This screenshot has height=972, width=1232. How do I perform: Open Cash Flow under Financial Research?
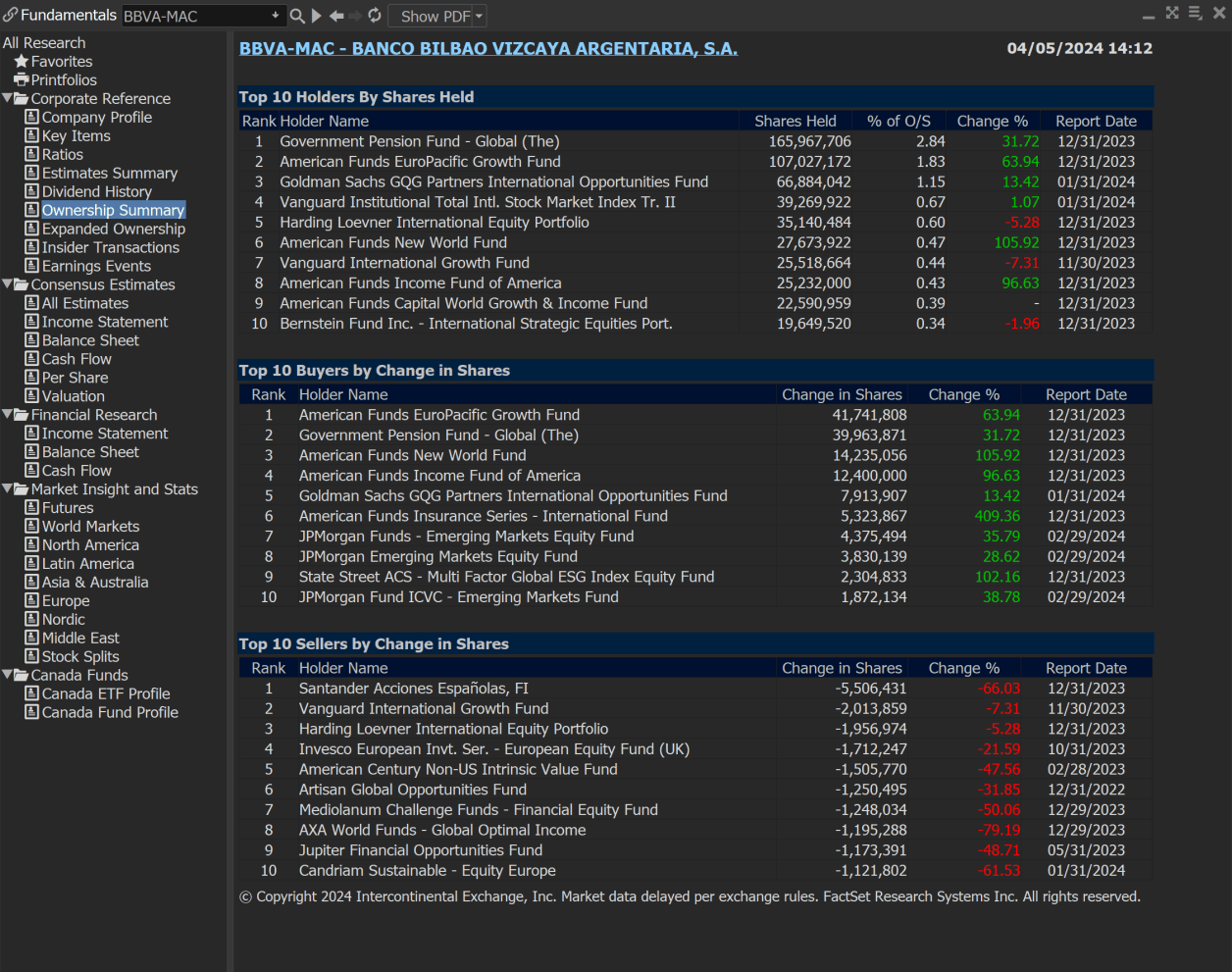77,472
